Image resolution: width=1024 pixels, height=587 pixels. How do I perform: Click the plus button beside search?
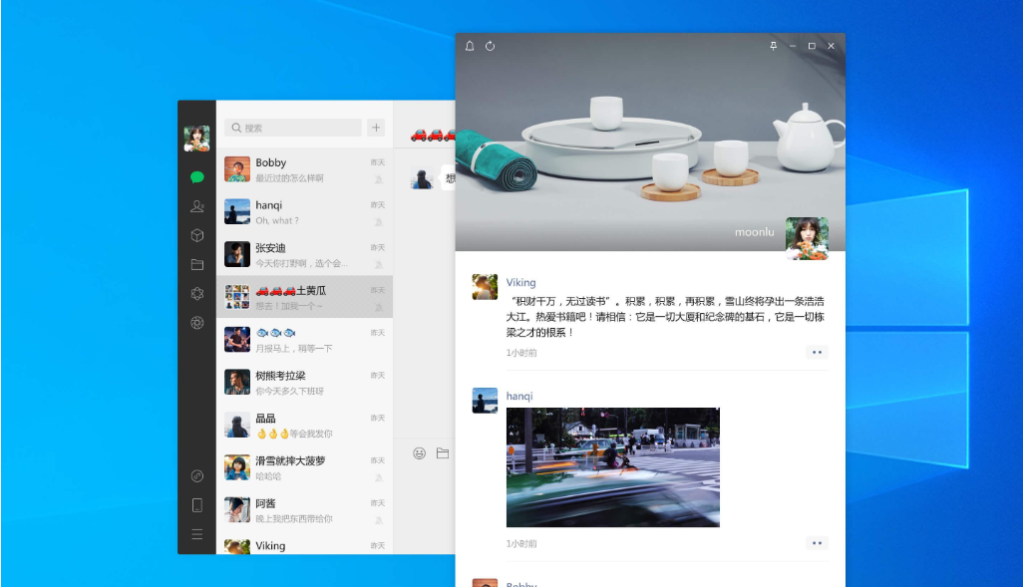(x=376, y=128)
